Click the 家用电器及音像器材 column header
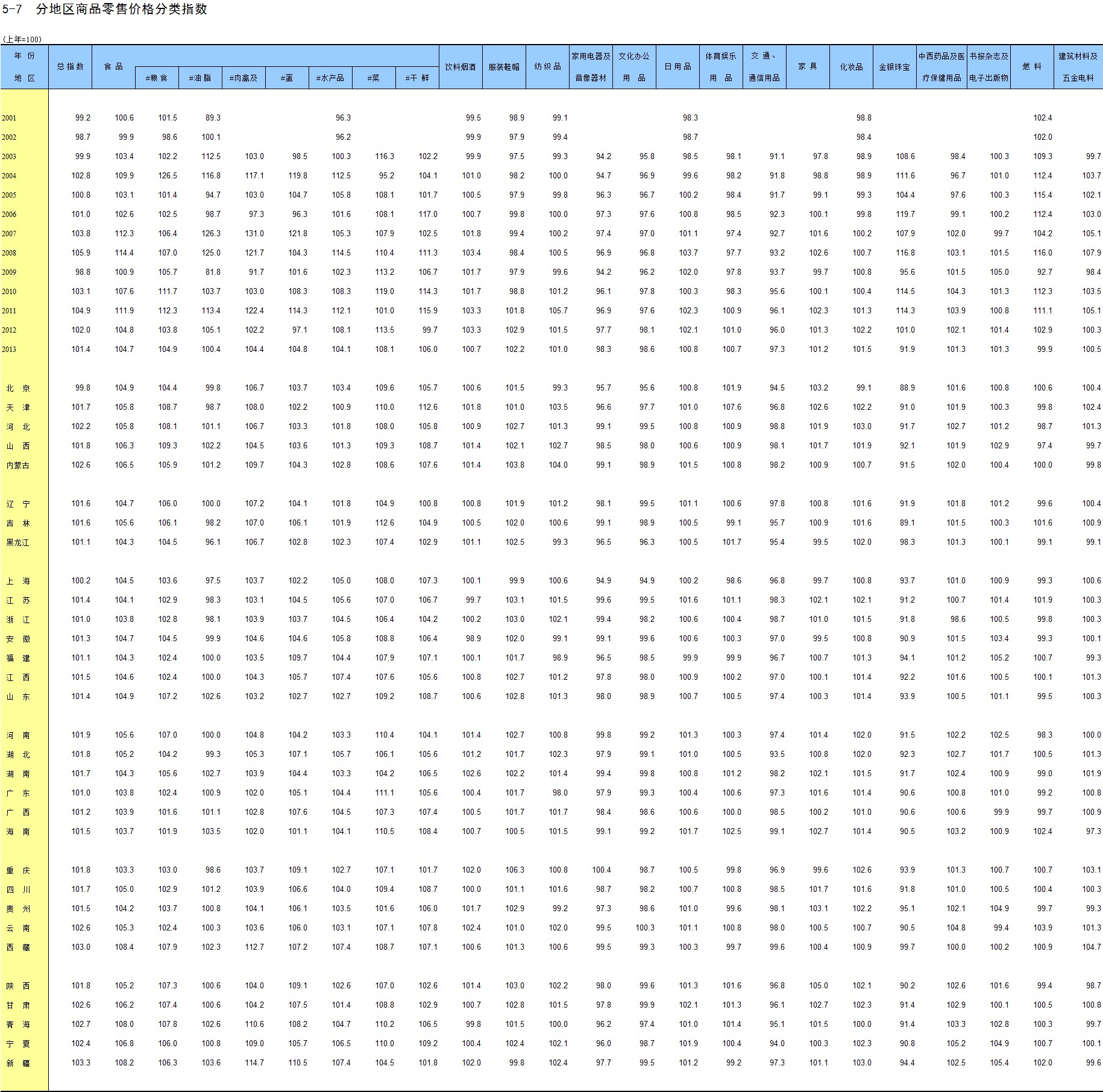The image size is (1103, 1092). click(x=591, y=67)
